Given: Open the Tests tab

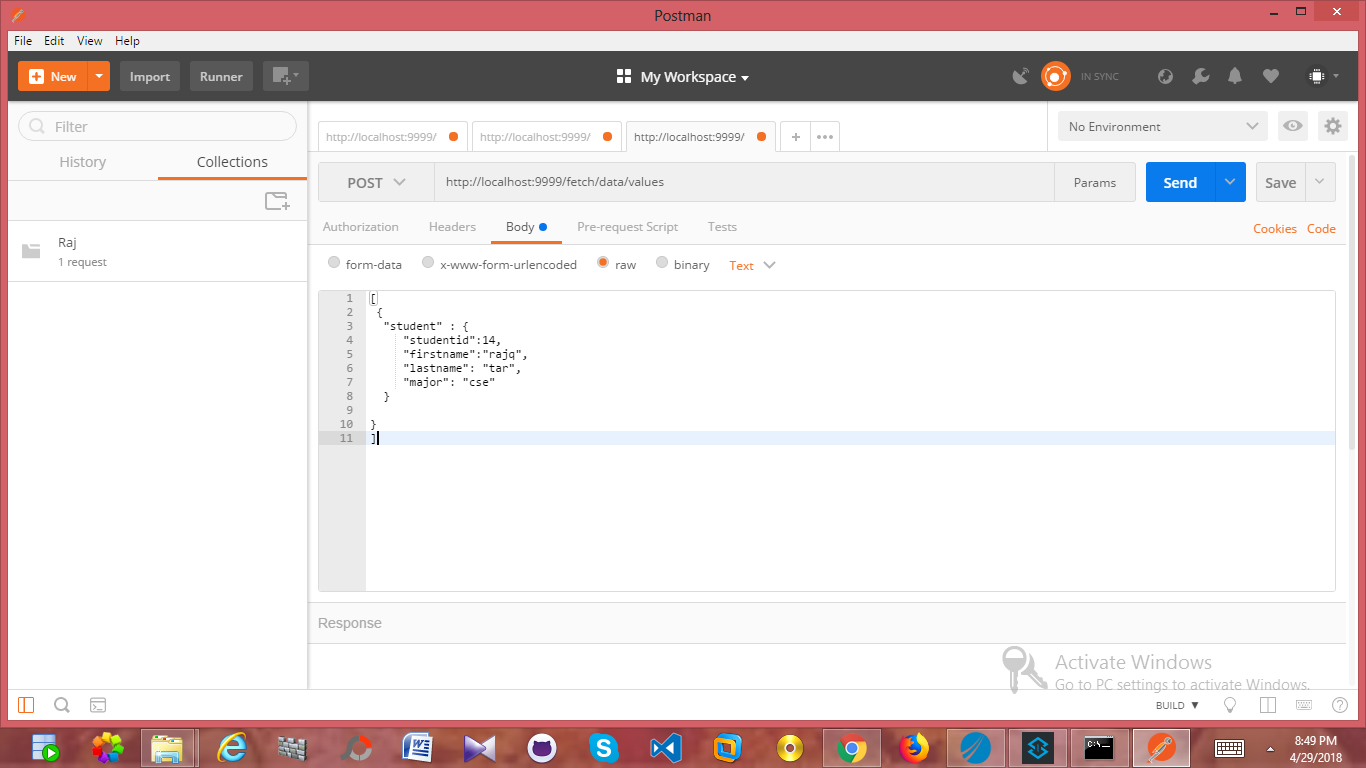Looking at the screenshot, I should [722, 227].
